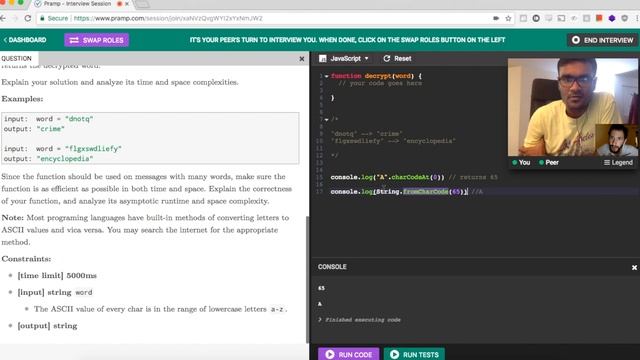
Task: Click 'Finished executing code' console message
Action: pos(362,320)
